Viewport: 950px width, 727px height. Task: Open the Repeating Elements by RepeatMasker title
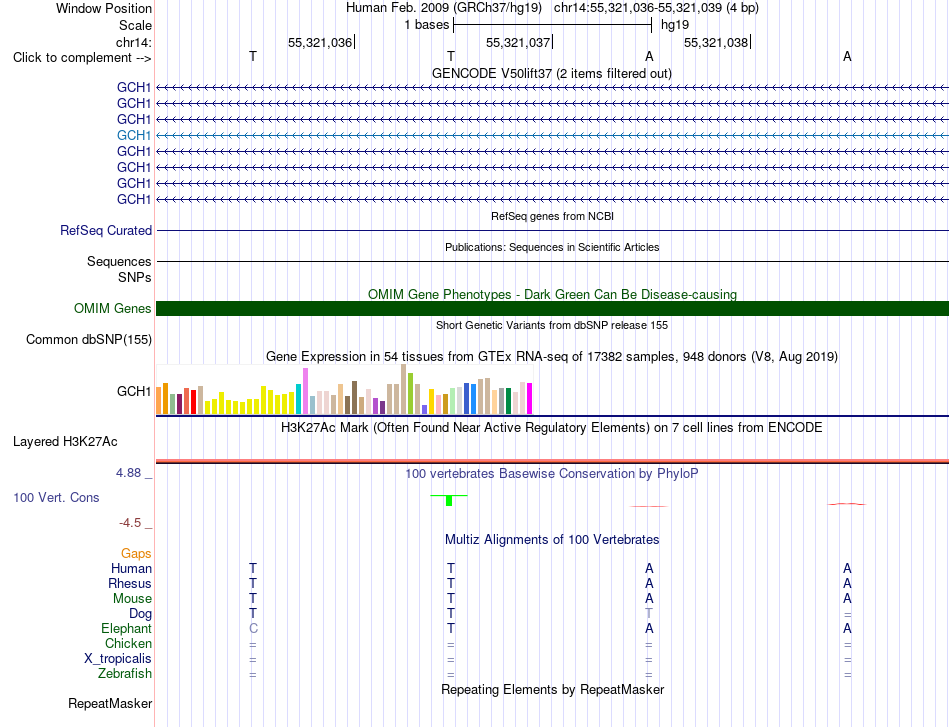[x=552, y=689]
